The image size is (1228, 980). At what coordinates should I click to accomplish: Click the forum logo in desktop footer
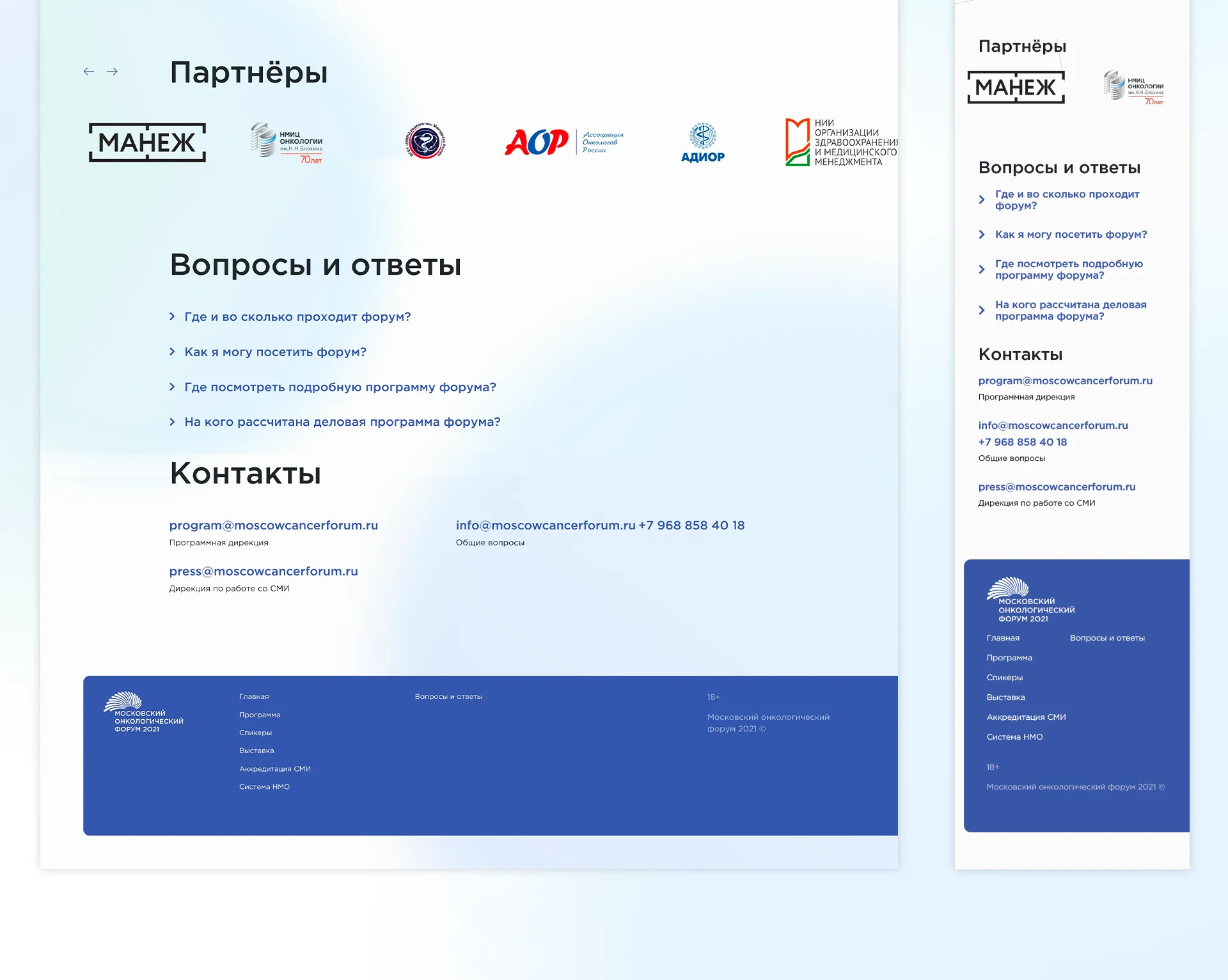[x=143, y=712]
